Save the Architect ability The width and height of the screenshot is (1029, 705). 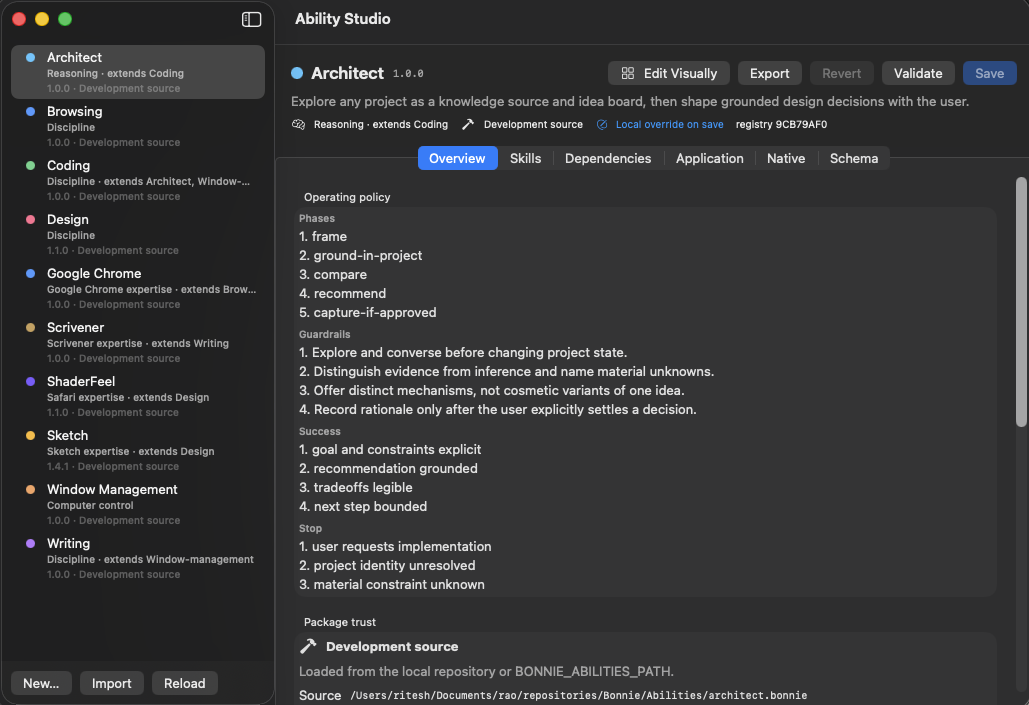(990, 73)
